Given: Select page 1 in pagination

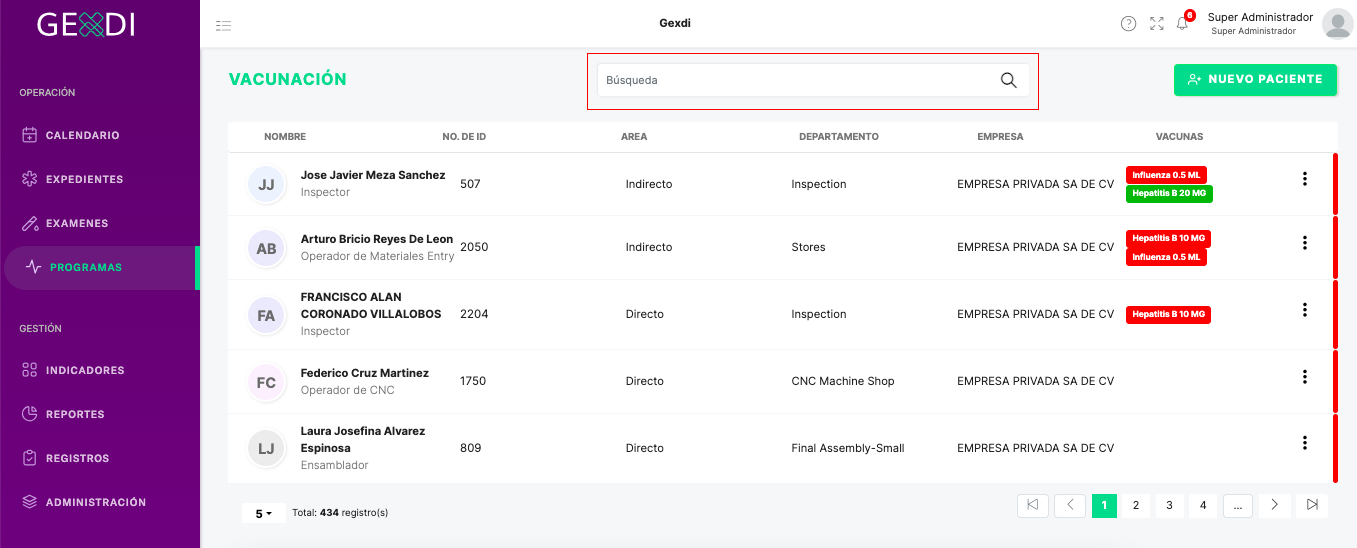Looking at the screenshot, I should click(x=1104, y=505).
